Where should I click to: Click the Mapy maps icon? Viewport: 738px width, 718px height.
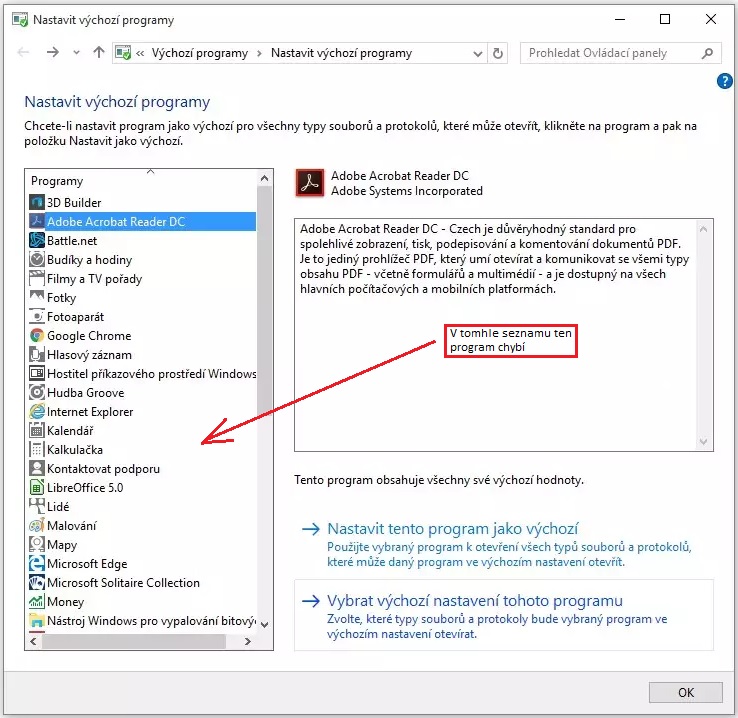coord(37,544)
